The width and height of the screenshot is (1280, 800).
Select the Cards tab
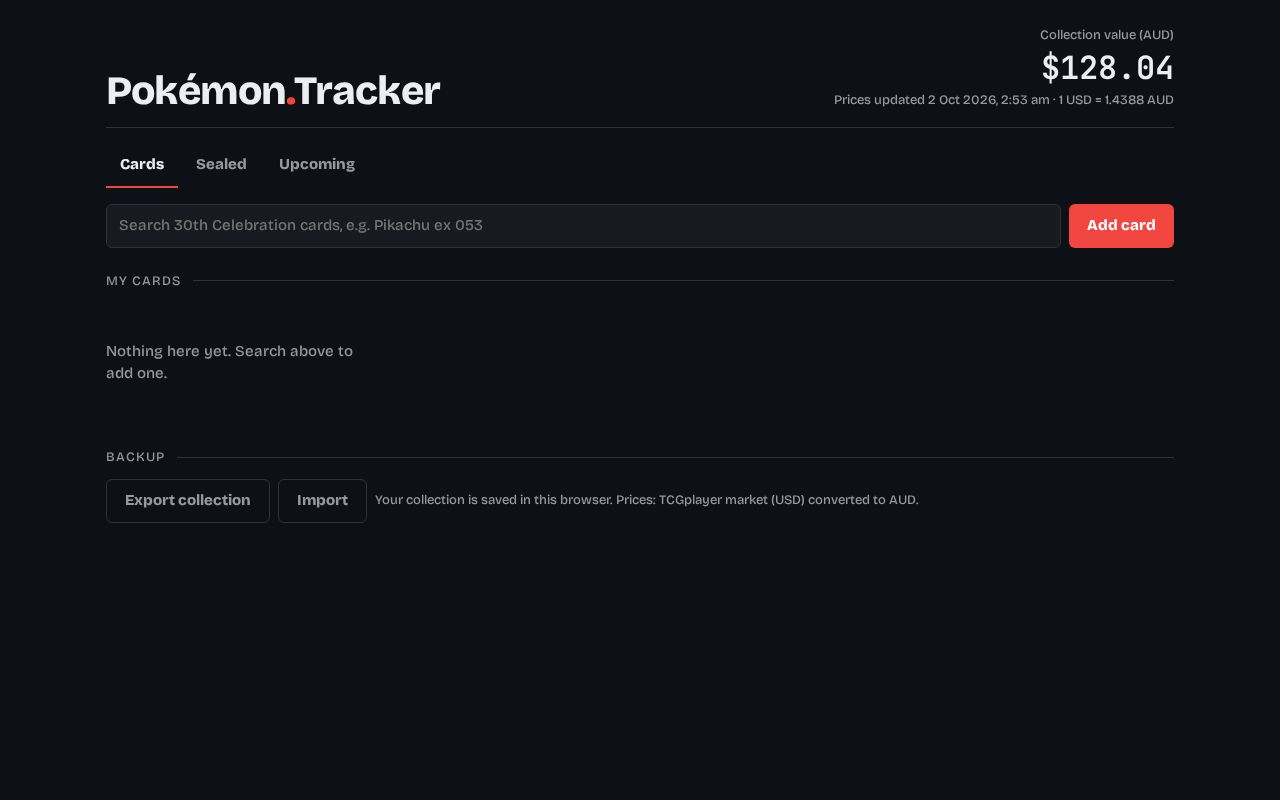click(142, 164)
